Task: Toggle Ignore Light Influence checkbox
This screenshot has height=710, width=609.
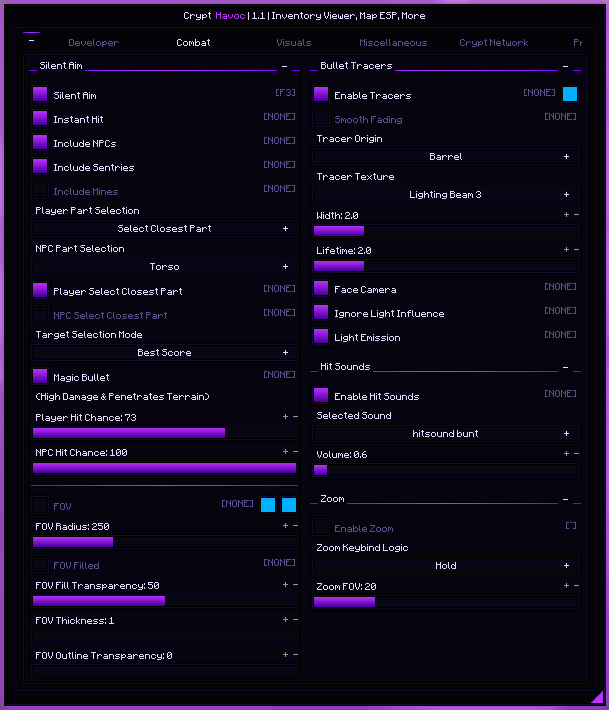Action: pyautogui.click(x=321, y=312)
